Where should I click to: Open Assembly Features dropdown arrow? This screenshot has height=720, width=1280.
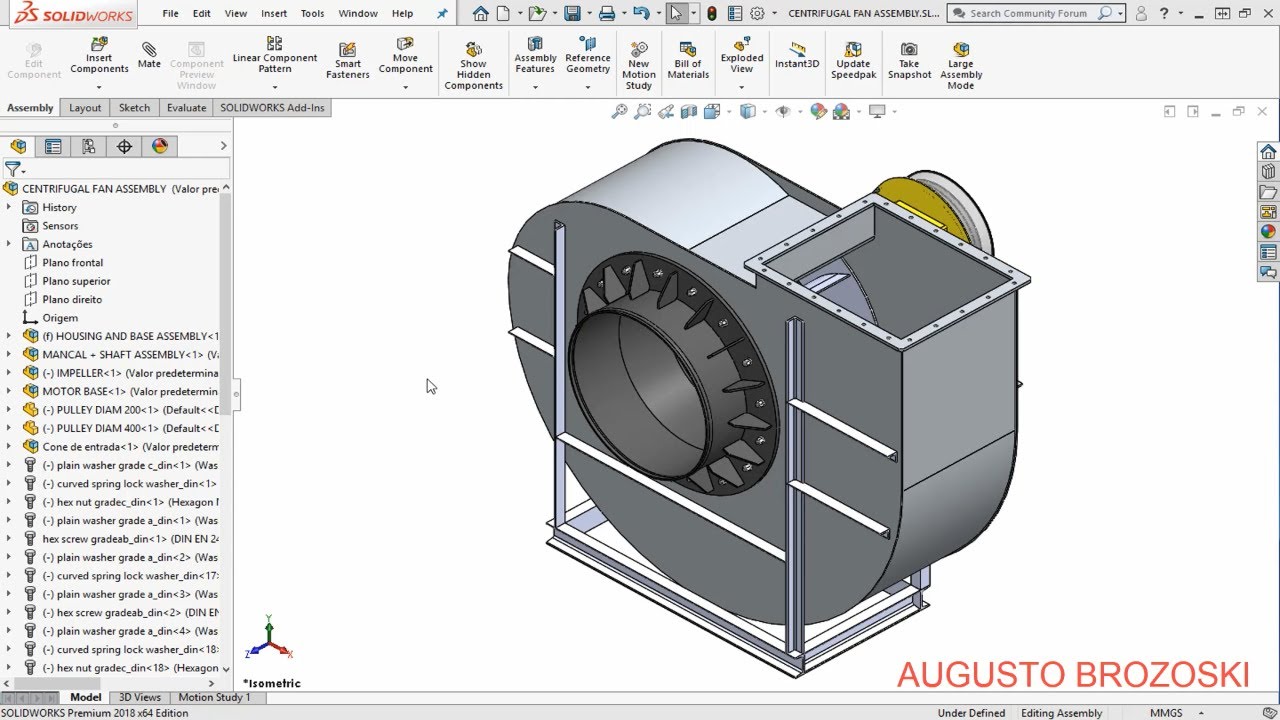[x=535, y=87]
